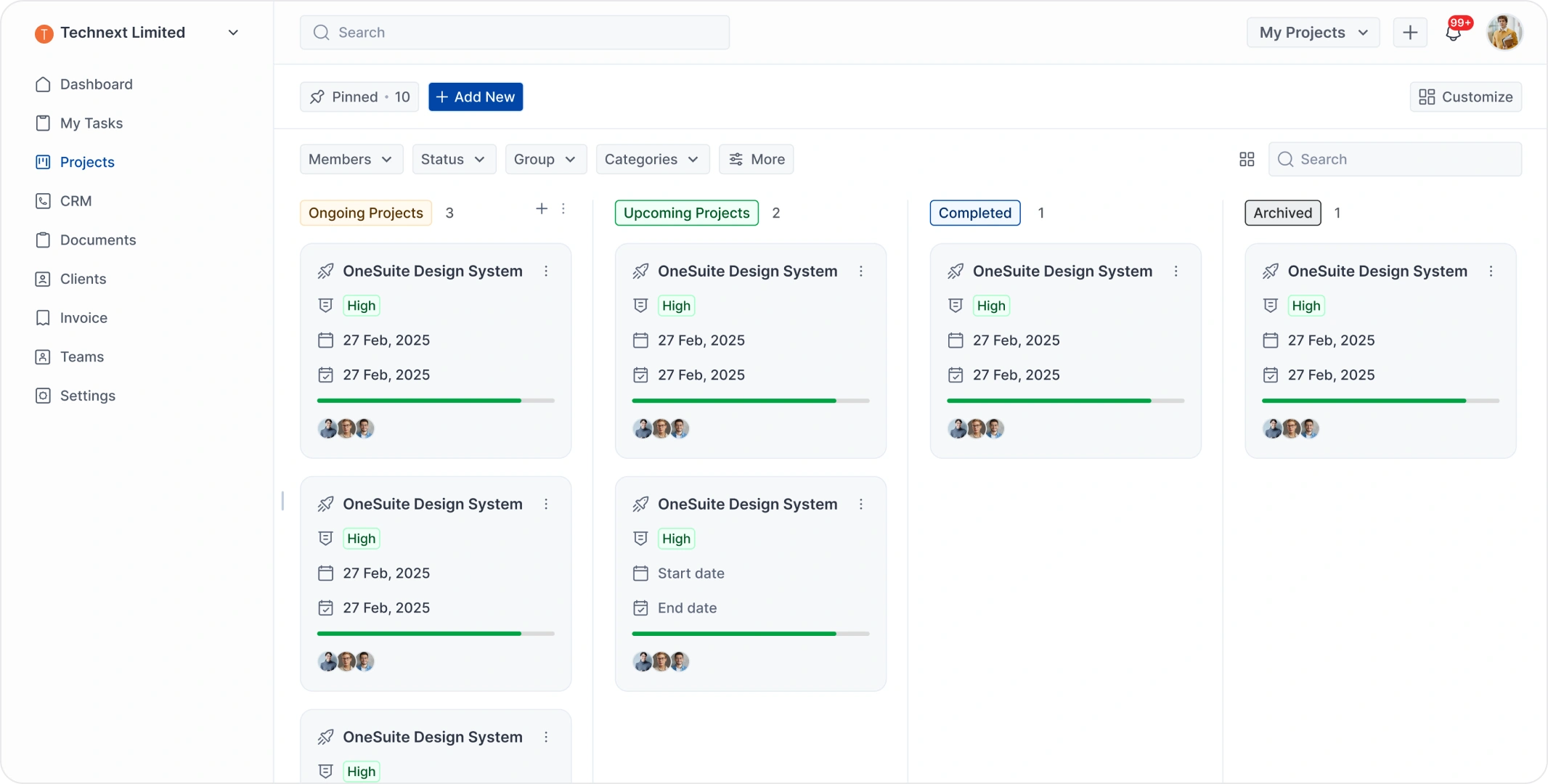Click the Teams icon in sidebar
1548x784 pixels.
point(43,356)
